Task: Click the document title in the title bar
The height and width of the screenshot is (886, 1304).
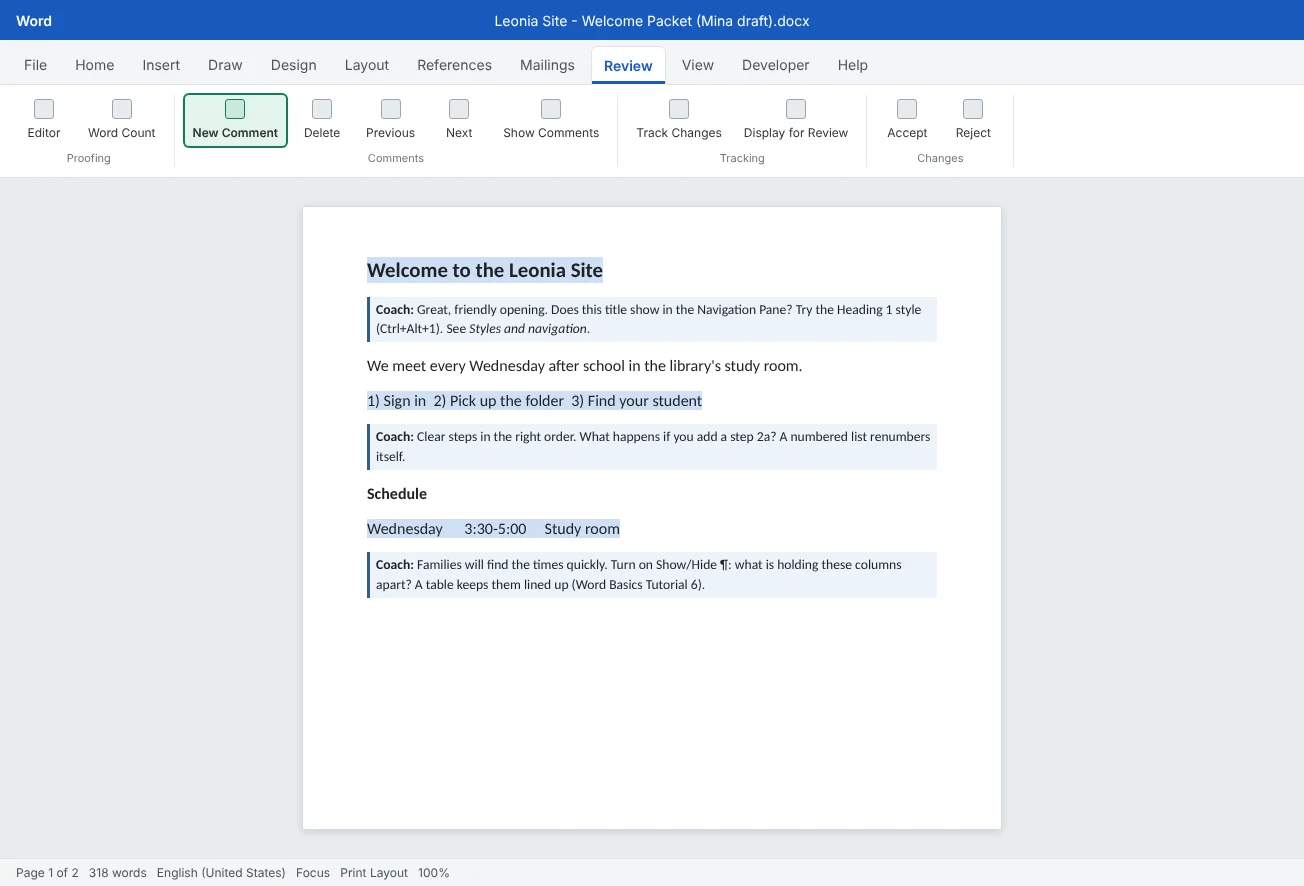Action: [x=652, y=20]
